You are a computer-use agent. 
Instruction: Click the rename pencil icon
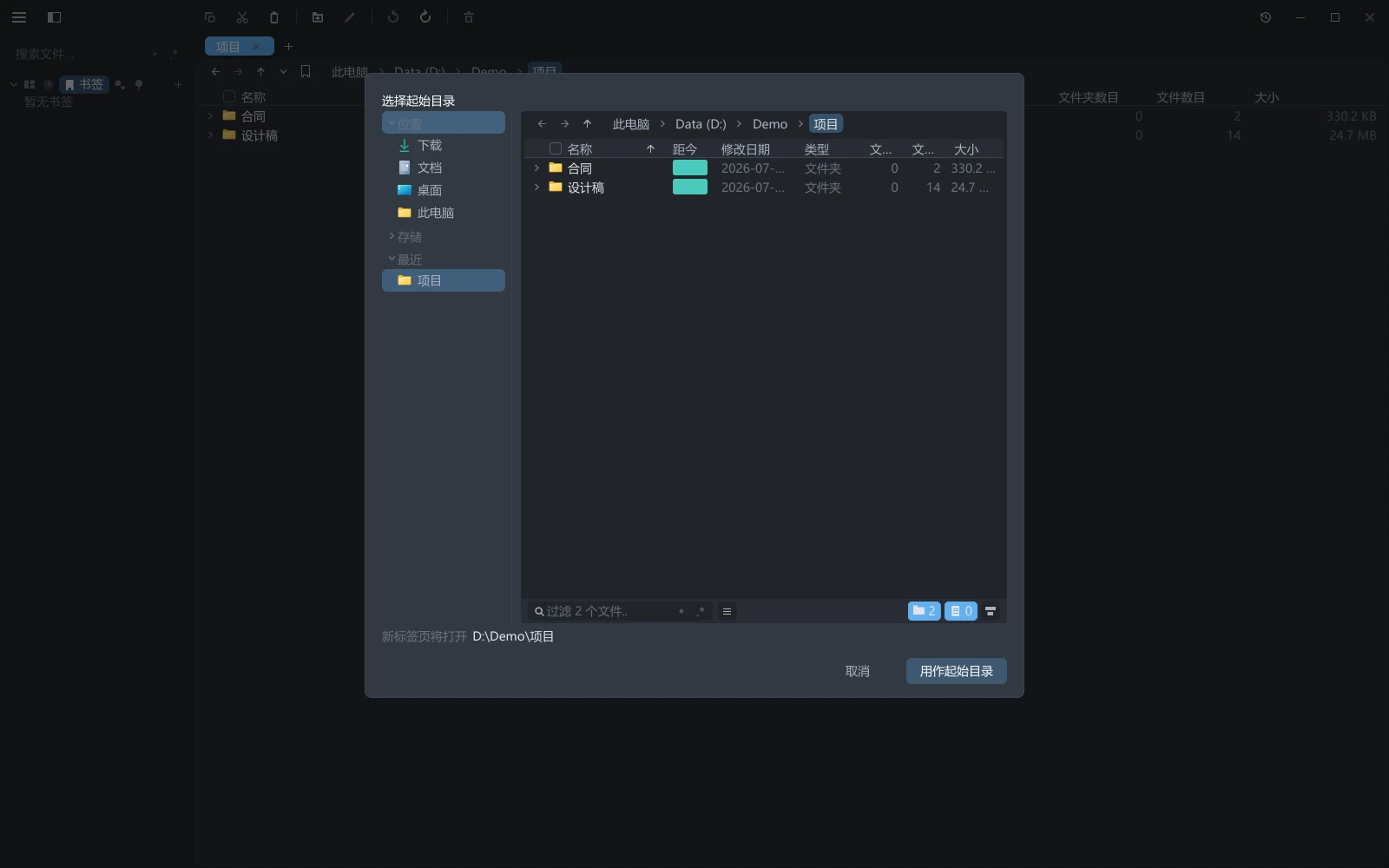(x=350, y=17)
